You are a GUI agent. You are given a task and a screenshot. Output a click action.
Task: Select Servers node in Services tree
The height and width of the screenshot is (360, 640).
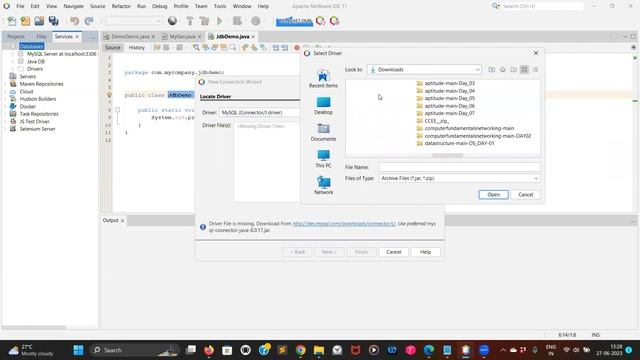[28, 76]
